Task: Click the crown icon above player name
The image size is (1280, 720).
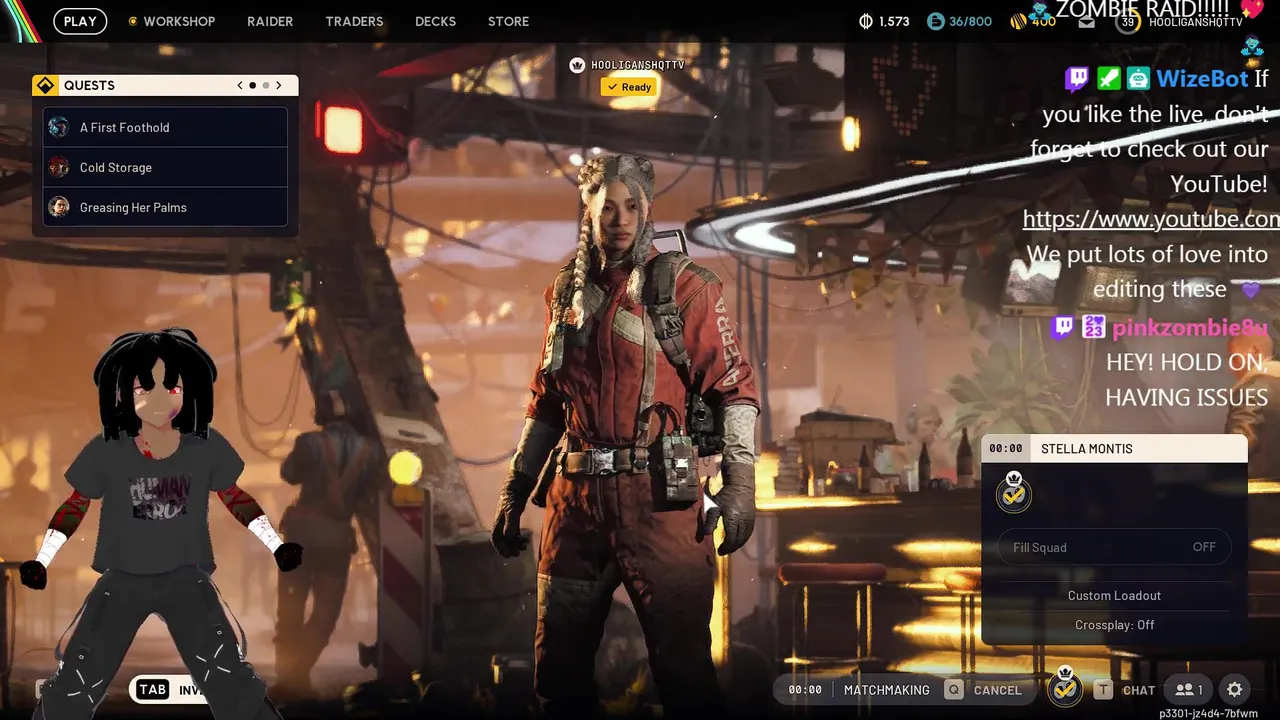Action: [x=577, y=65]
